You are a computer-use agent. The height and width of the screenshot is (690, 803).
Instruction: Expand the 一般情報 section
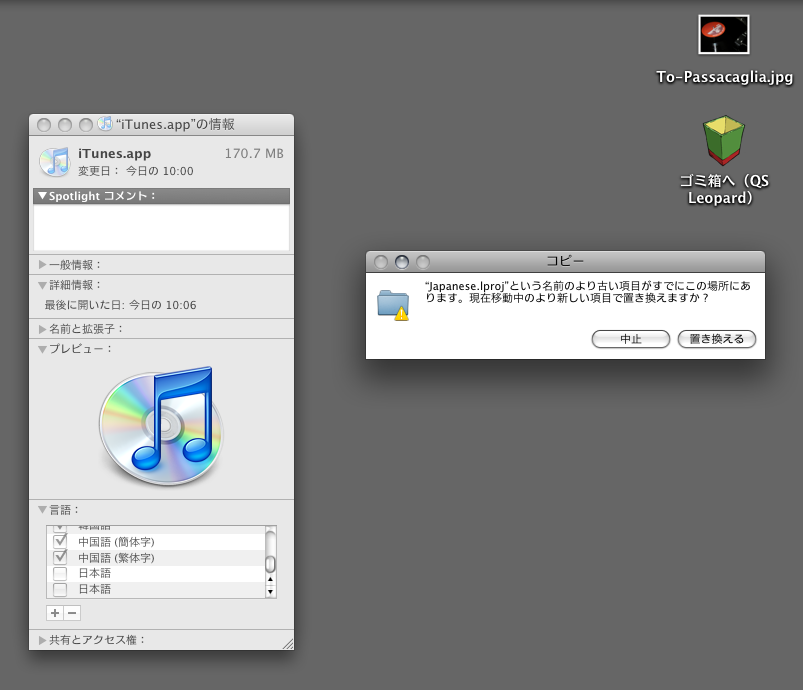(x=43, y=265)
